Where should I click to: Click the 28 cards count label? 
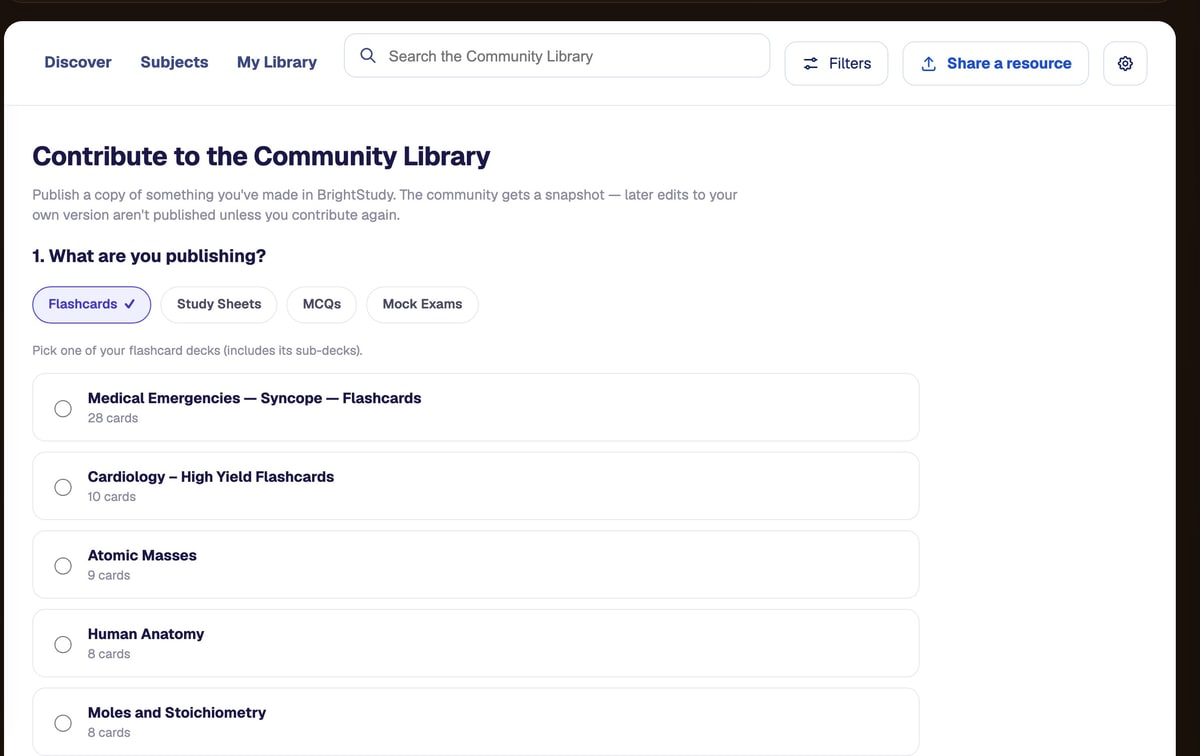click(x=113, y=418)
